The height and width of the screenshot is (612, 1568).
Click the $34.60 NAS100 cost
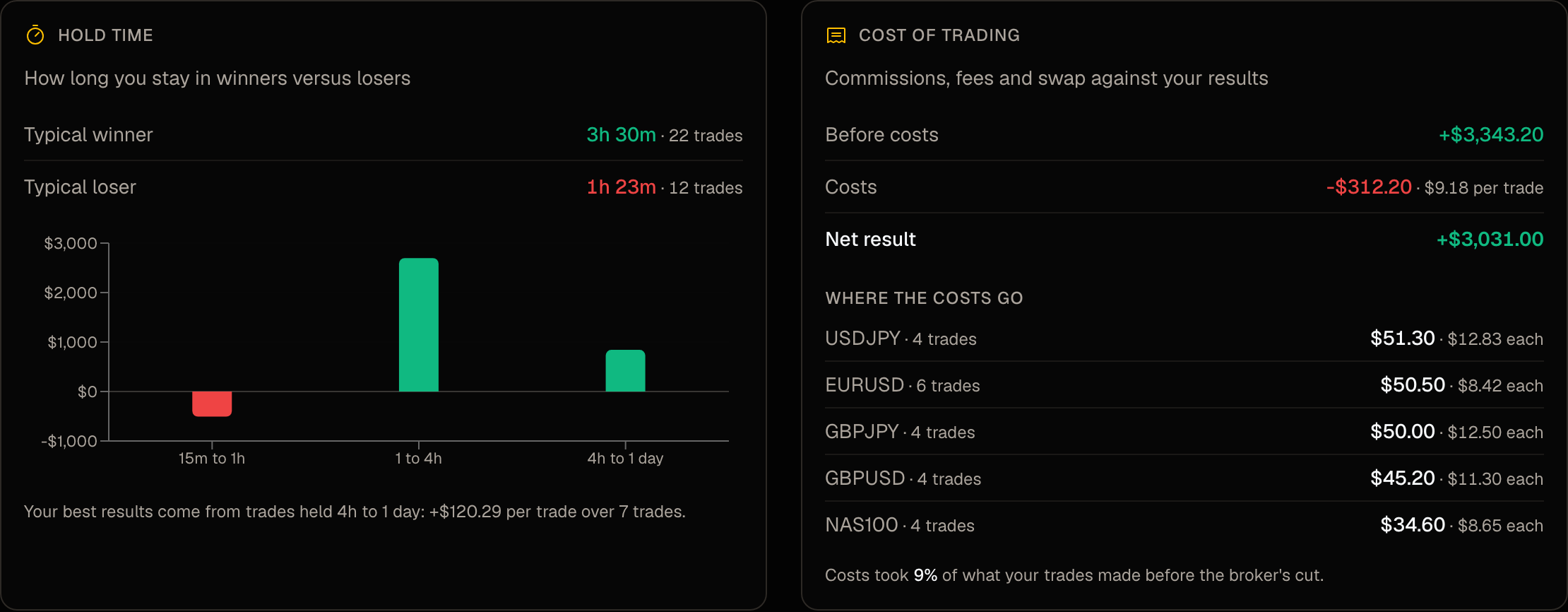tap(1413, 524)
